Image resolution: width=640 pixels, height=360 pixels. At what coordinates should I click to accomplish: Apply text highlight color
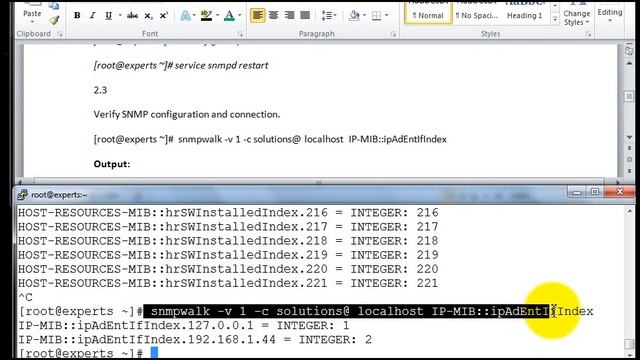coord(207,16)
